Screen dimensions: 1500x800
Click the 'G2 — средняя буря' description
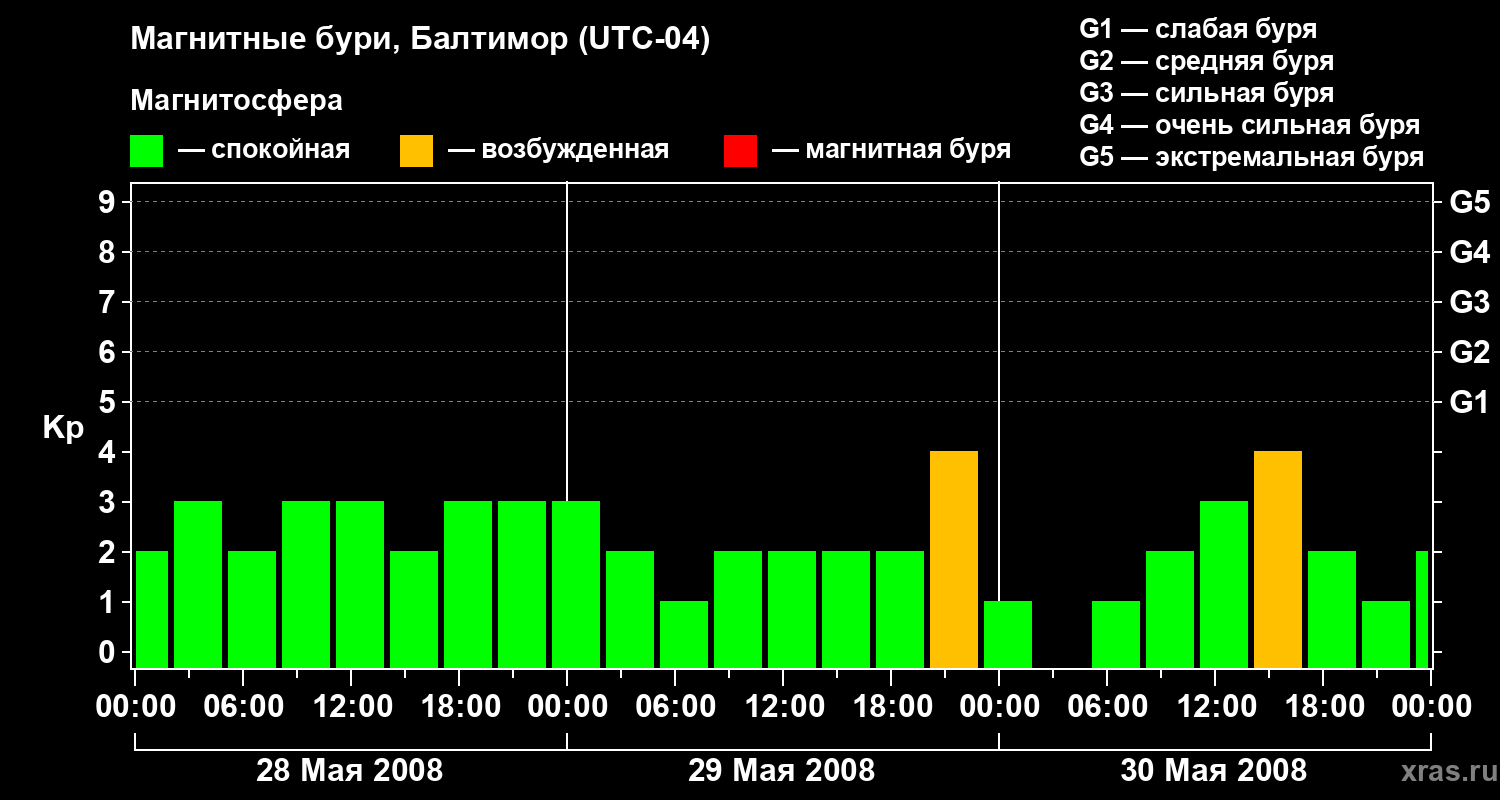[1206, 61]
